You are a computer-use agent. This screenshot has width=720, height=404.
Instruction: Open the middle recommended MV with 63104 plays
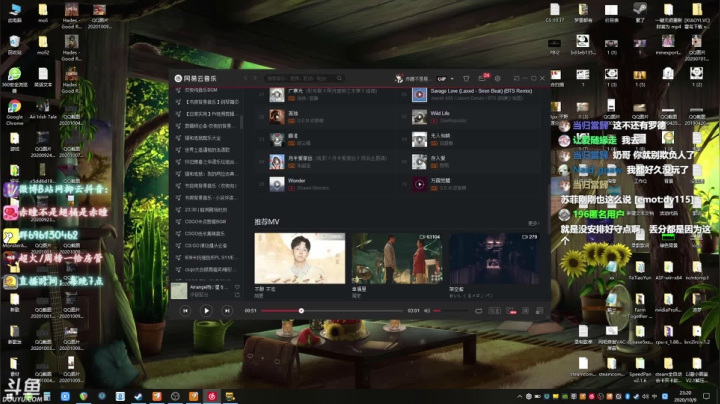click(x=397, y=258)
